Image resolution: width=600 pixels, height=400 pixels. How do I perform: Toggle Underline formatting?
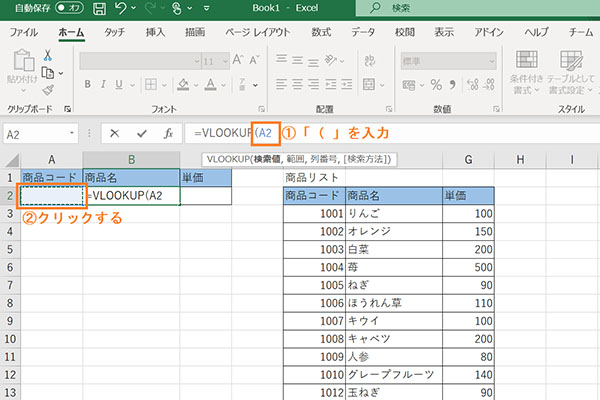click(119, 84)
